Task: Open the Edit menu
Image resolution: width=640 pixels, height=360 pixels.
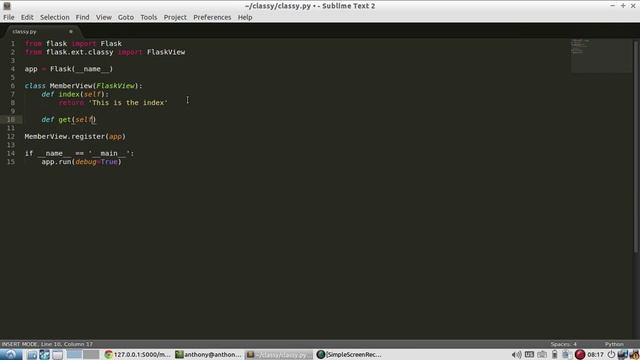Action: click(27, 17)
